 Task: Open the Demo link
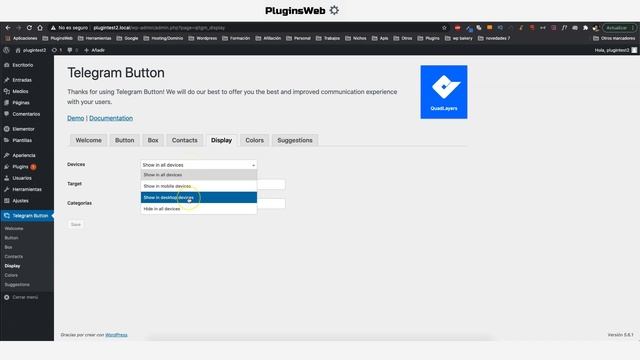[x=76, y=118]
